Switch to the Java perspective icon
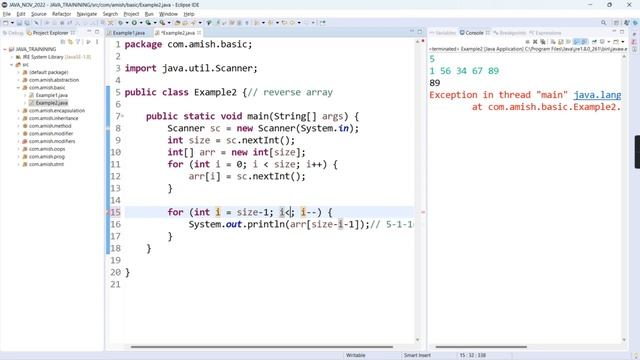Screen dimensions: 640x360 coord(627,23)
